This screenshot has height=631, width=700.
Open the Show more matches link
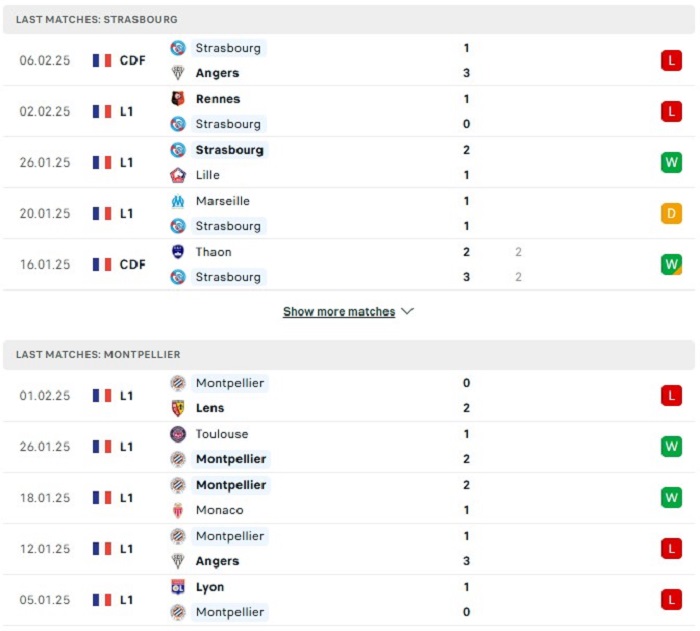(x=339, y=311)
